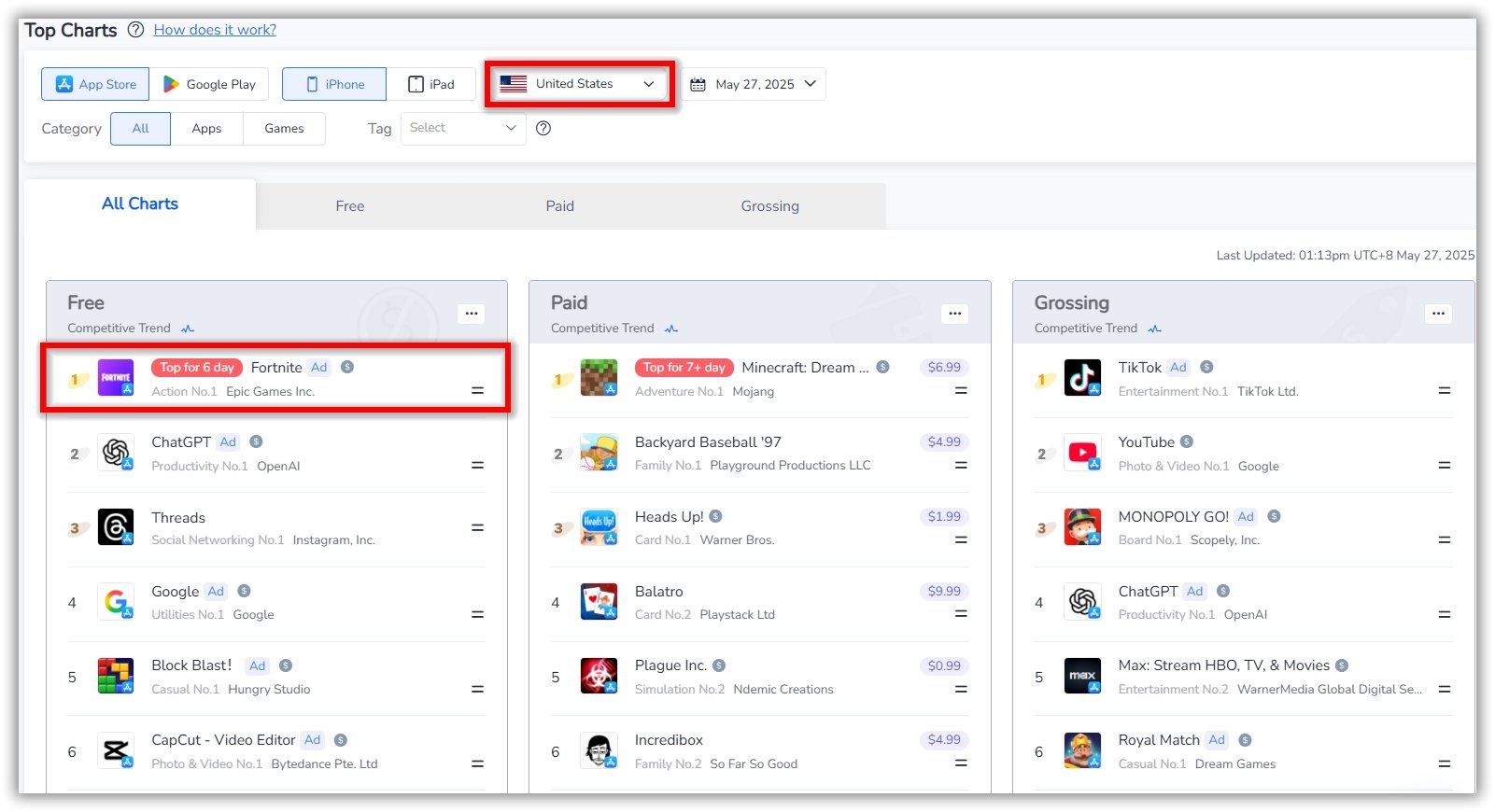Switch to the Paid tab
Image resolution: width=1495 pixels, height=812 pixels.
559,206
